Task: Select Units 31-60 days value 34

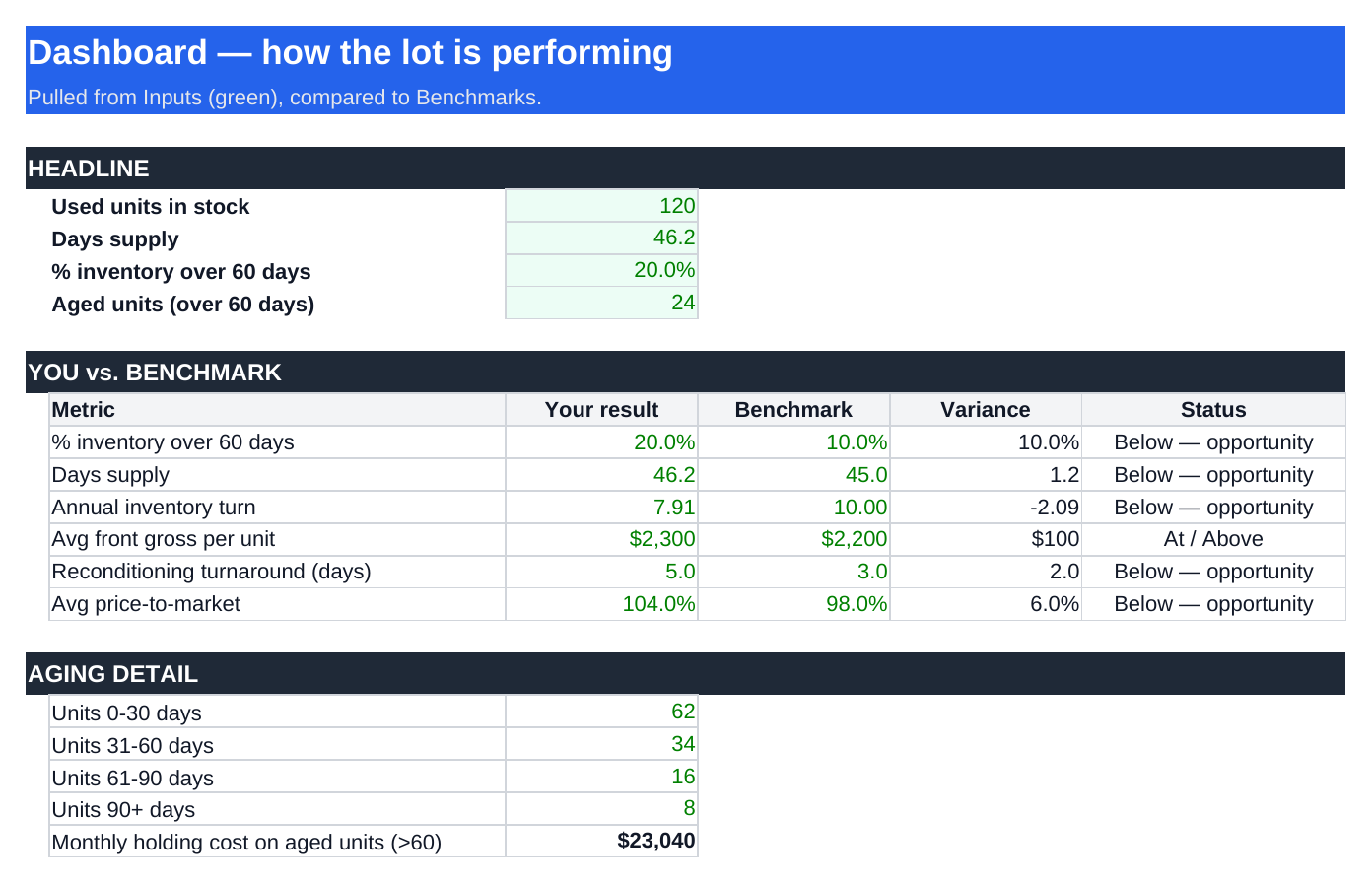Action: click(601, 744)
